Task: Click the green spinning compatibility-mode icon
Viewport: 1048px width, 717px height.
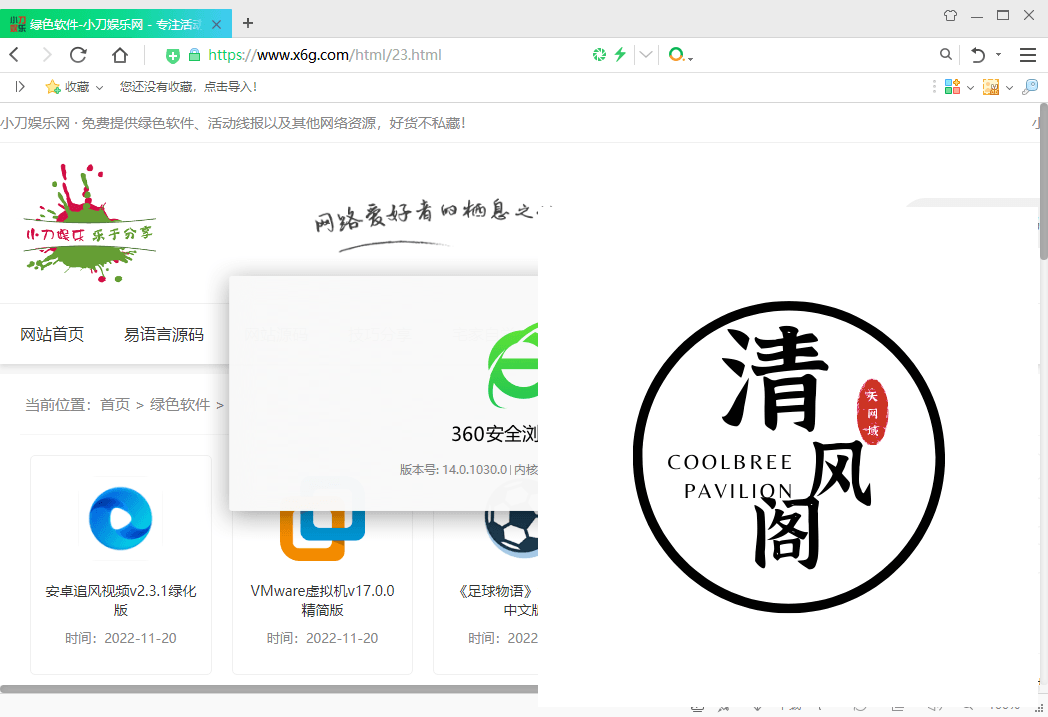Action: (x=600, y=55)
